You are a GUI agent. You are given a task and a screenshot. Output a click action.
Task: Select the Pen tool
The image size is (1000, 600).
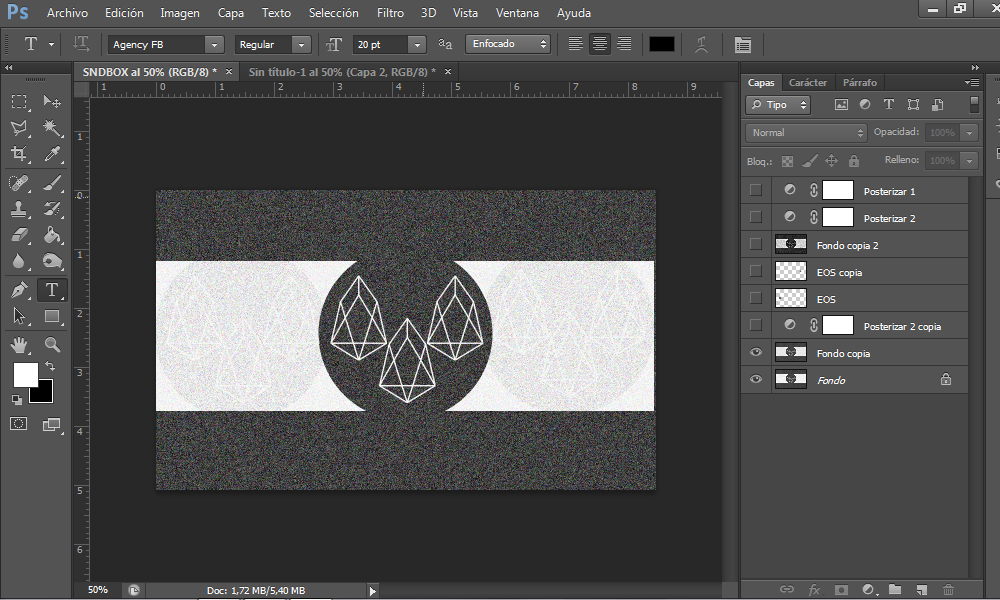pyautogui.click(x=19, y=290)
